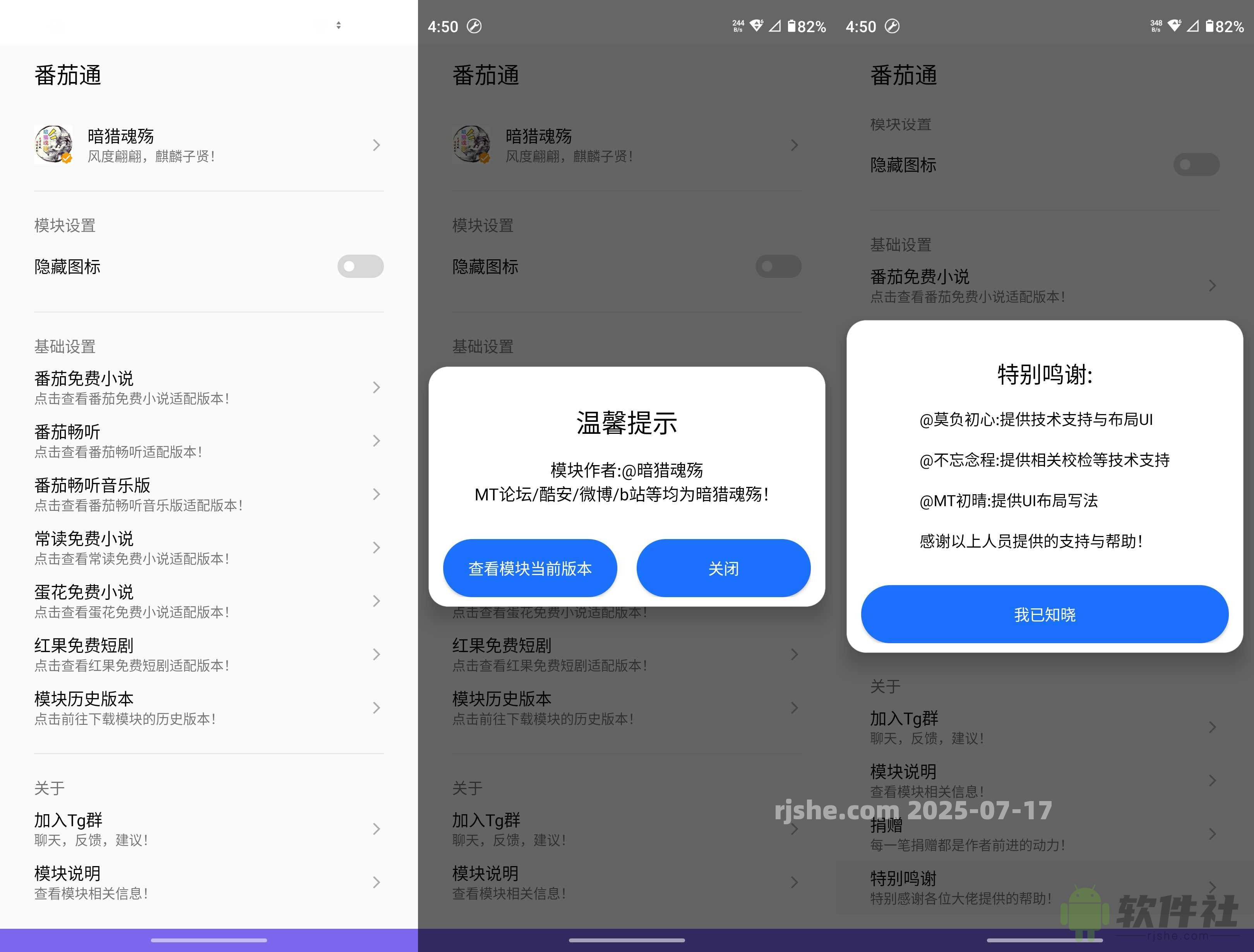
Task: Click the verification badge on the avatar
Action: pos(67,159)
